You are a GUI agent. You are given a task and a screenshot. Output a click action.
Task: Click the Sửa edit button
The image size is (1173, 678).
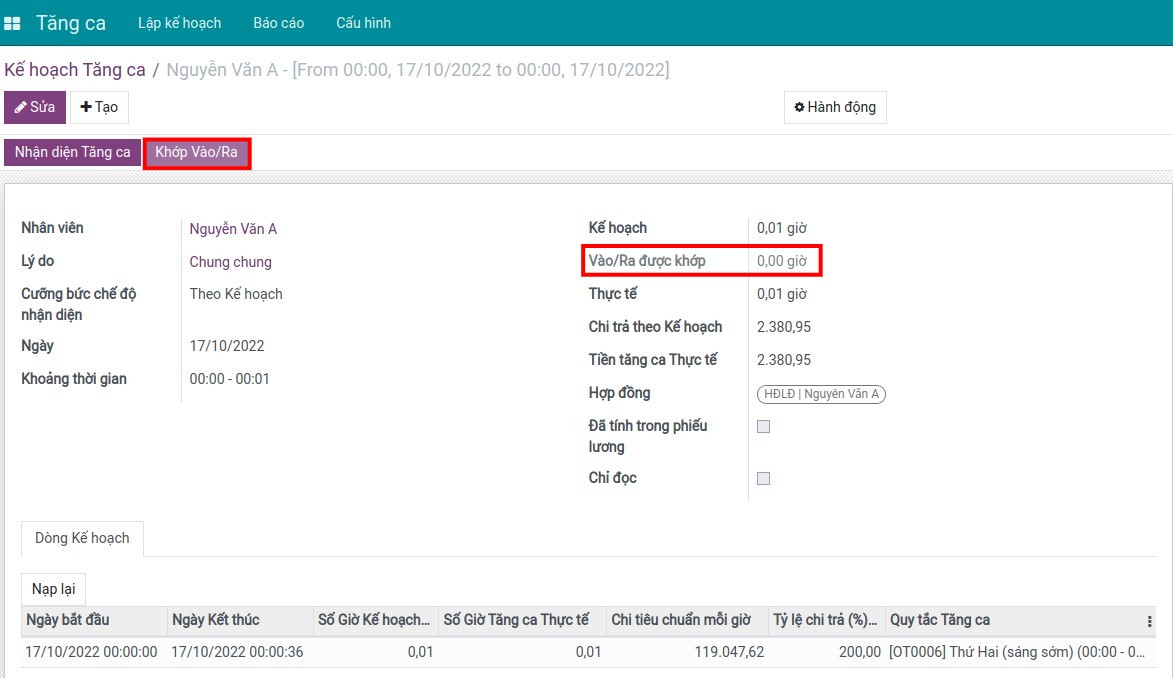(35, 107)
